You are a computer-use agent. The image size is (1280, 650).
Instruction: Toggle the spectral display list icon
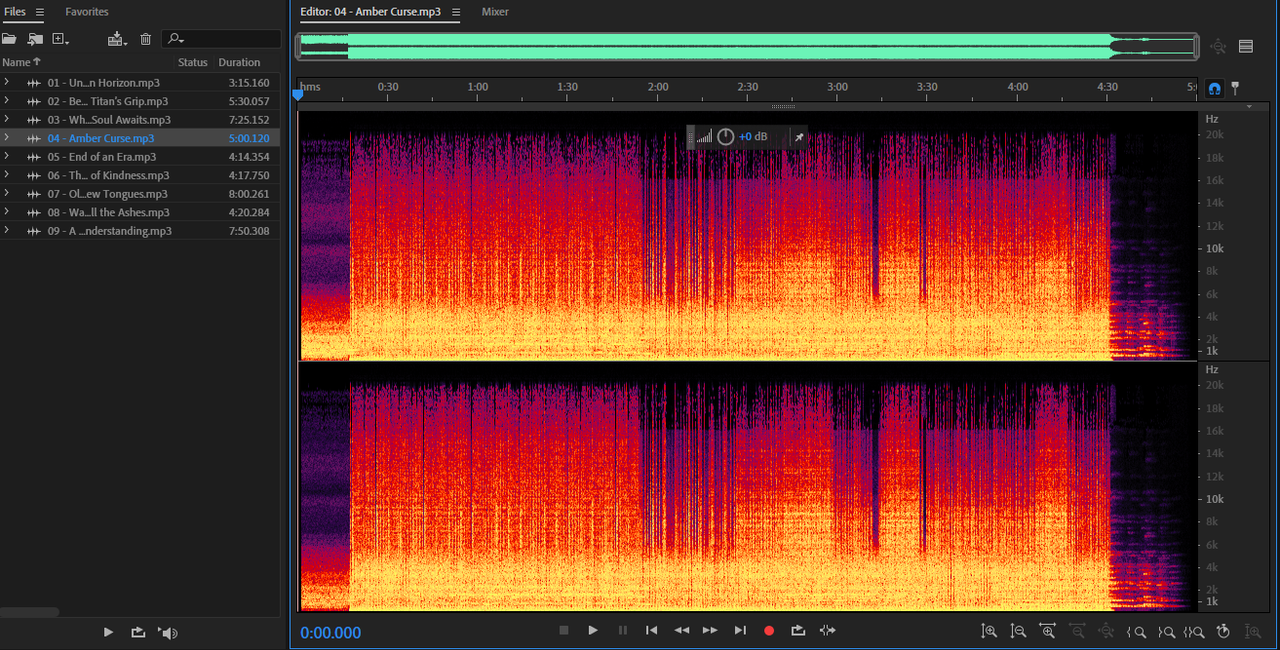point(1246,46)
